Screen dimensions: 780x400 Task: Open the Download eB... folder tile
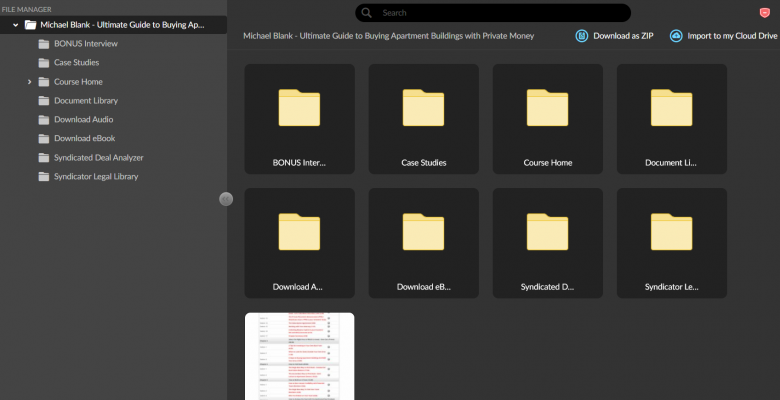423,243
